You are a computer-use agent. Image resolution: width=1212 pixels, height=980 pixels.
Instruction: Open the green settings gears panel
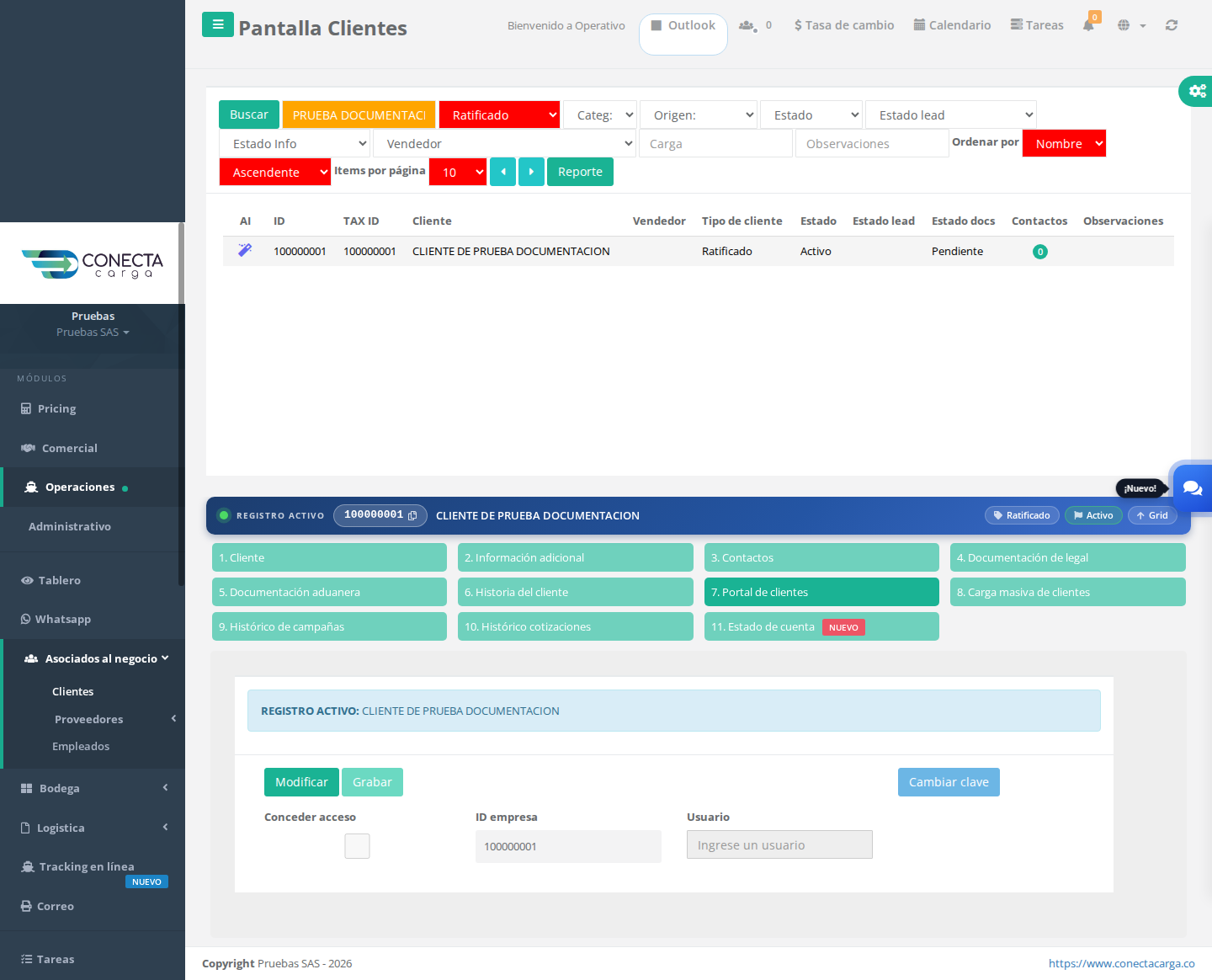pyautogui.click(x=1197, y=90)
